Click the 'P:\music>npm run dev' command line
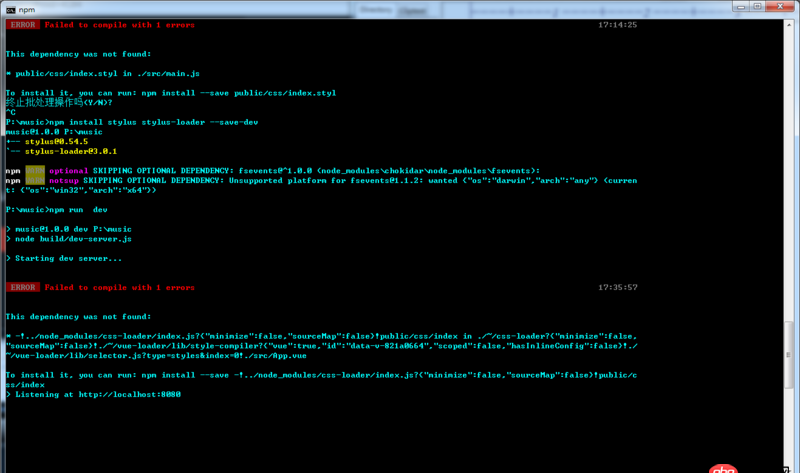Viewport: 800px width, 473px height. point(57,209)
